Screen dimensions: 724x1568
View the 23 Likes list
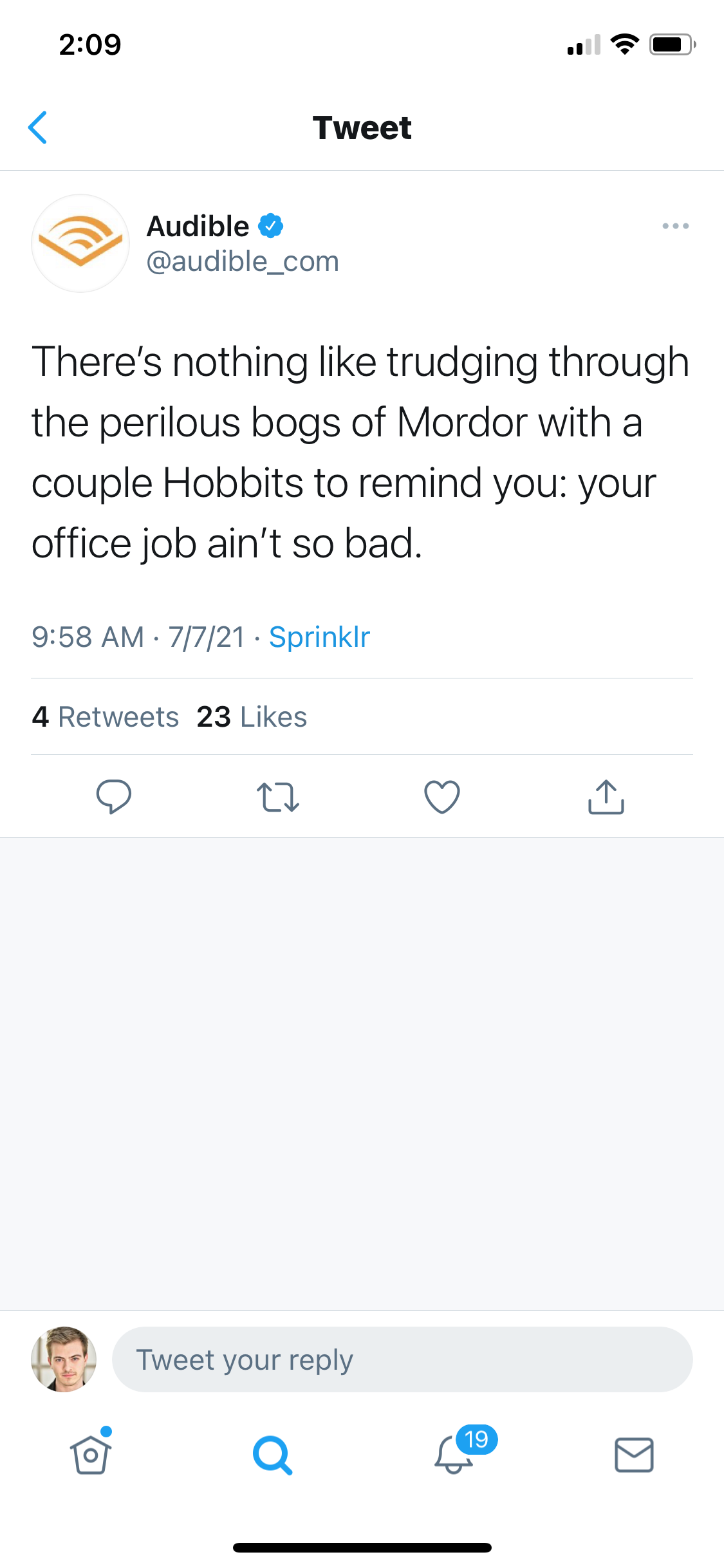pos(252,717)
